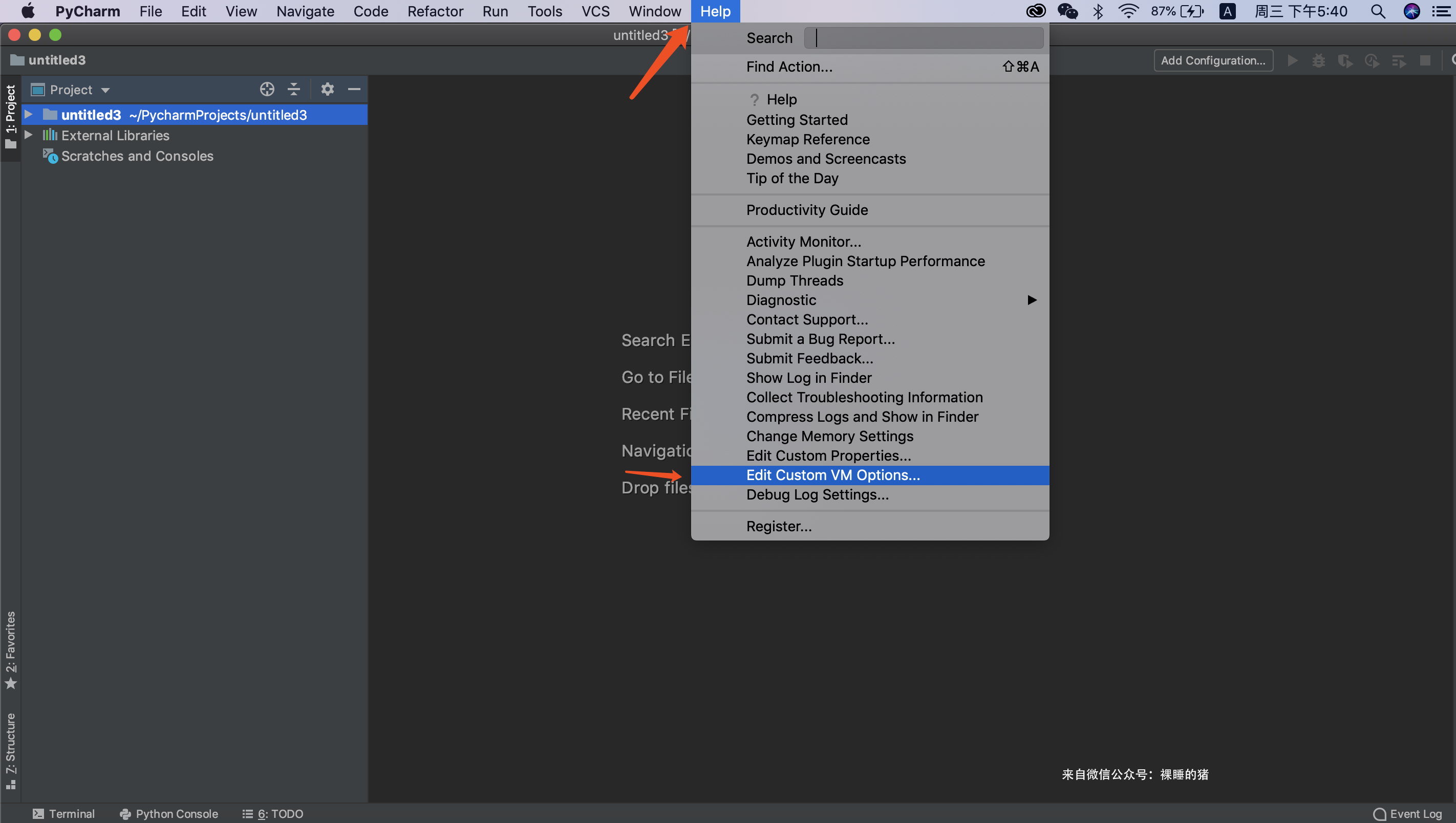Choose Edit Custom Properties...

click(870, 456)
